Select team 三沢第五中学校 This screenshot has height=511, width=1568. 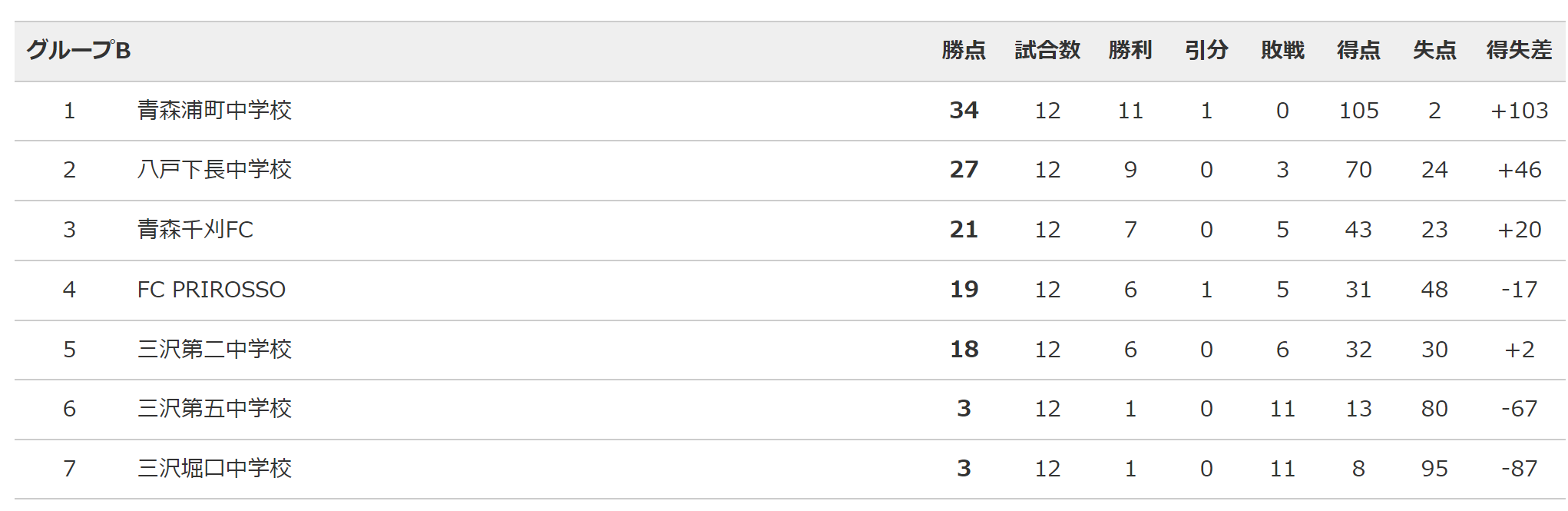pyautogui.click(x=214, y=409)
